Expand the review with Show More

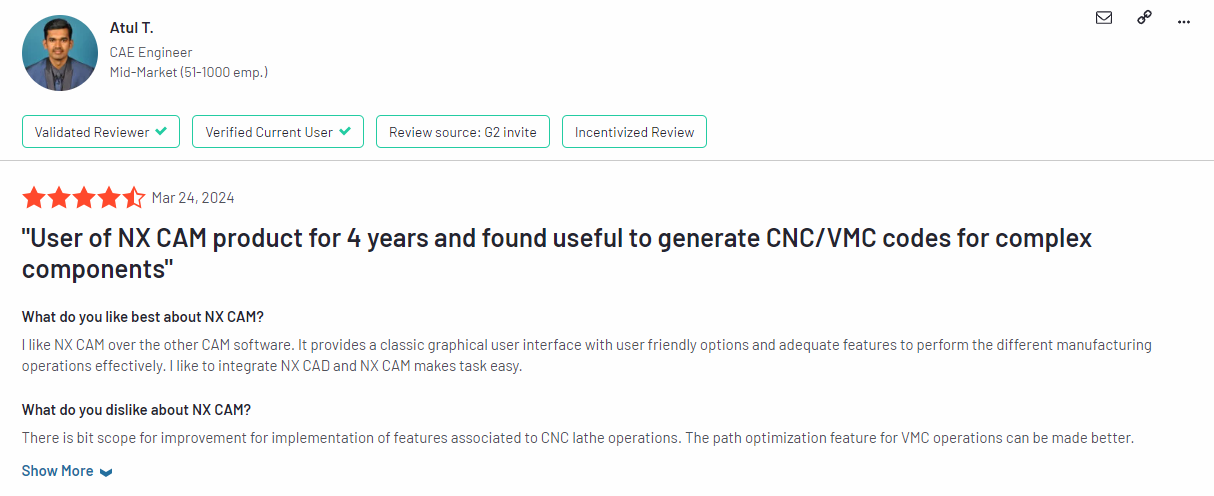click(x=58, y=471)
